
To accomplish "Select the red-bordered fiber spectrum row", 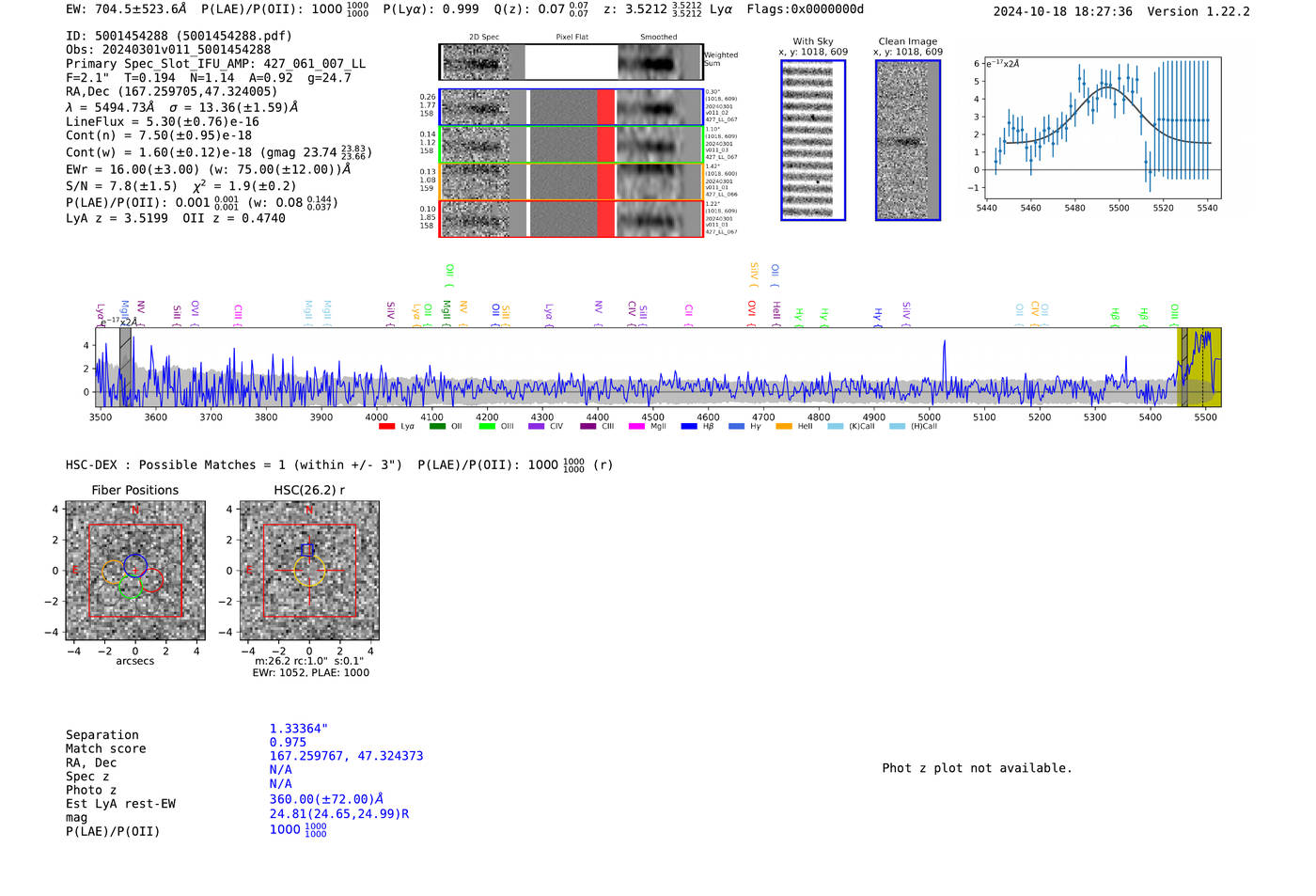I will tap(571, 218).
